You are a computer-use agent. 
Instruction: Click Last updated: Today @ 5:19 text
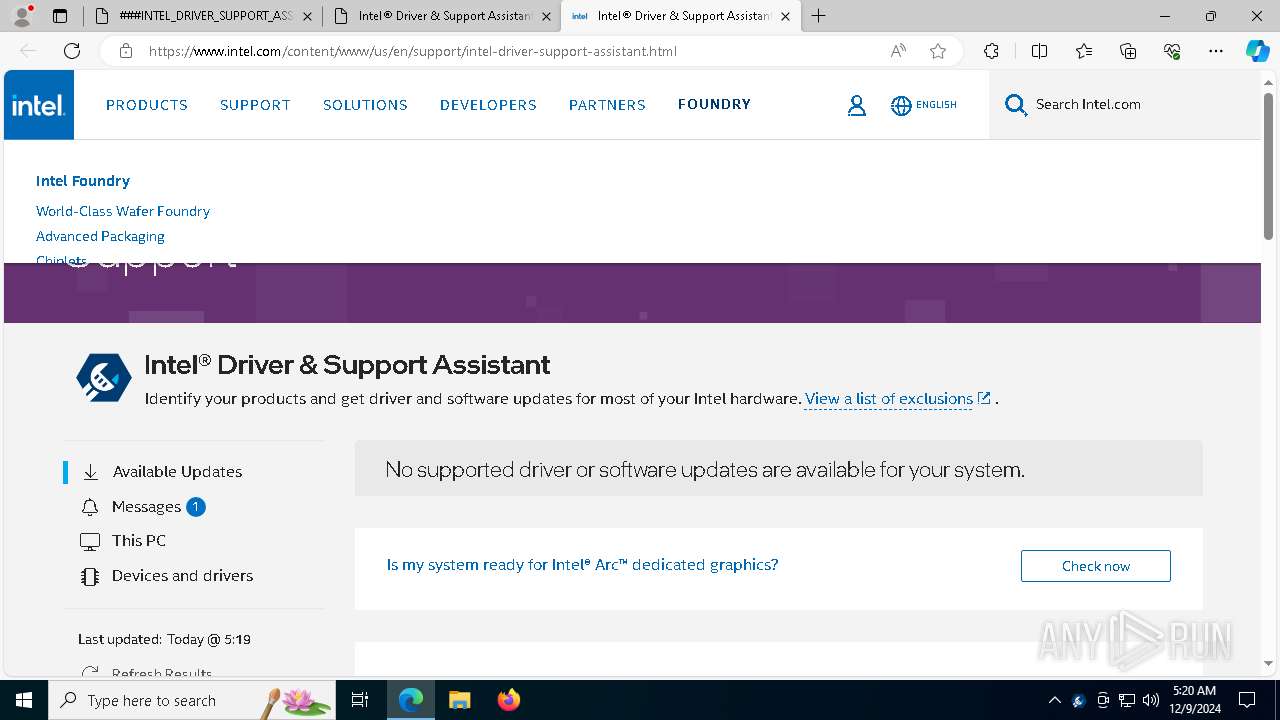(164, 639)
